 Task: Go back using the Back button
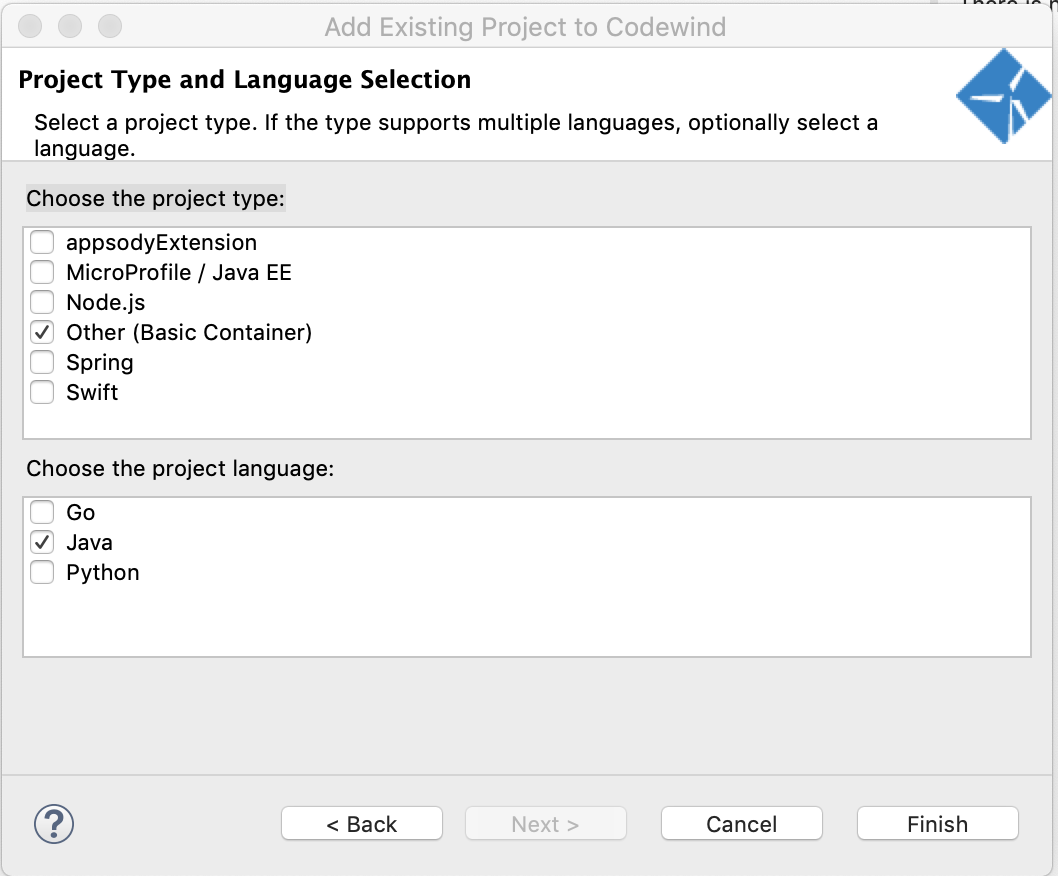click(361, 823)
